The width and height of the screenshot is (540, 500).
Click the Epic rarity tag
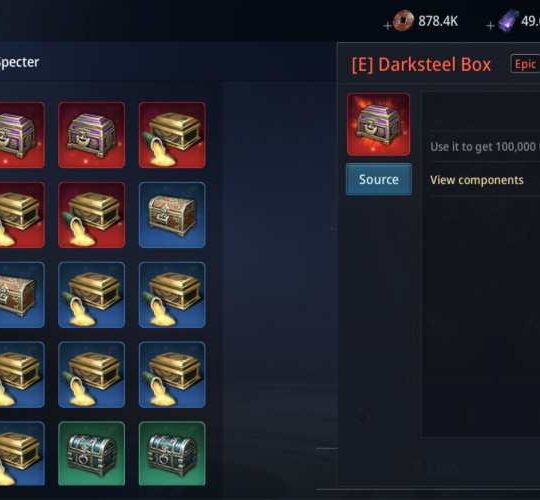(525, 64)
